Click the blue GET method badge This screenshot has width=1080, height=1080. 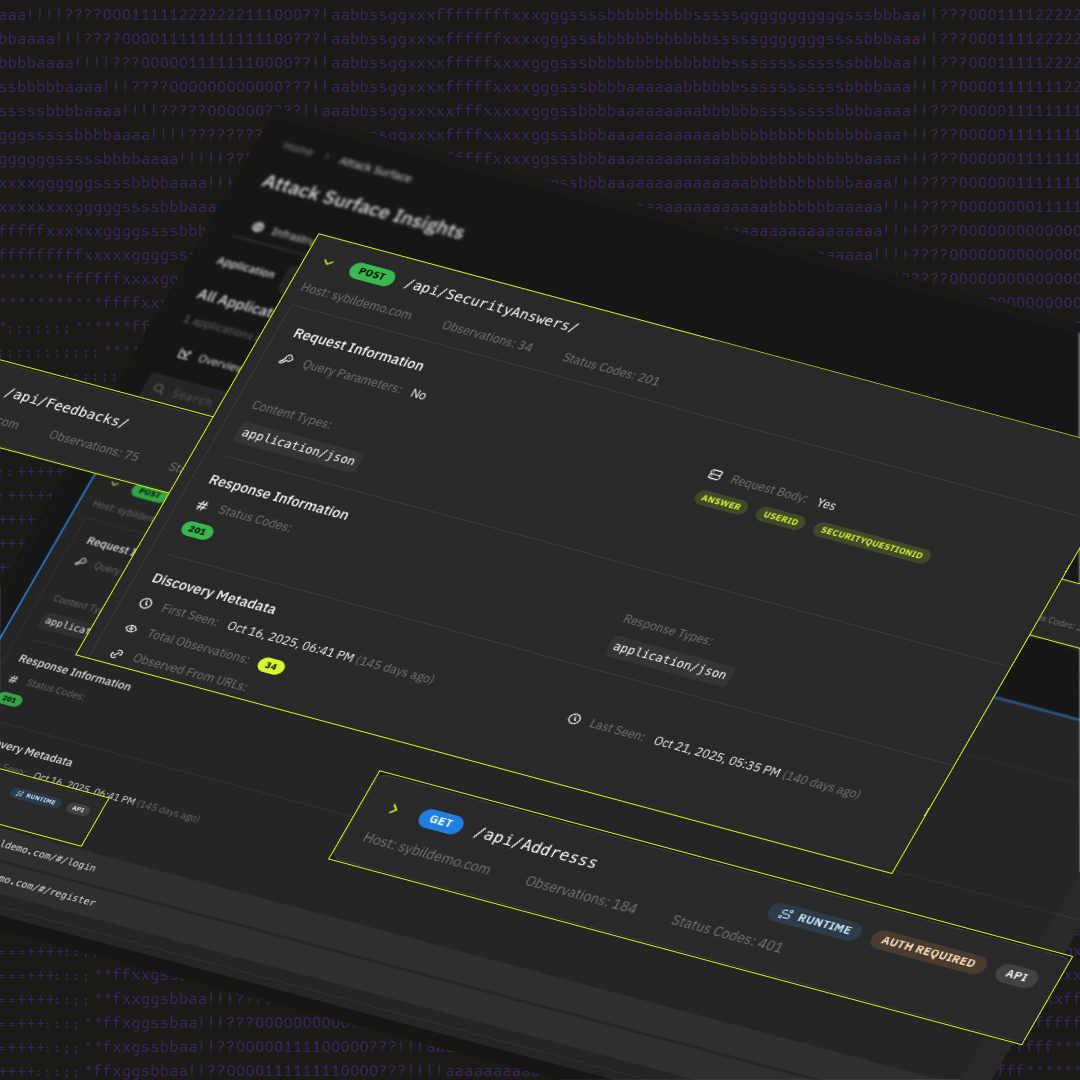441,821
